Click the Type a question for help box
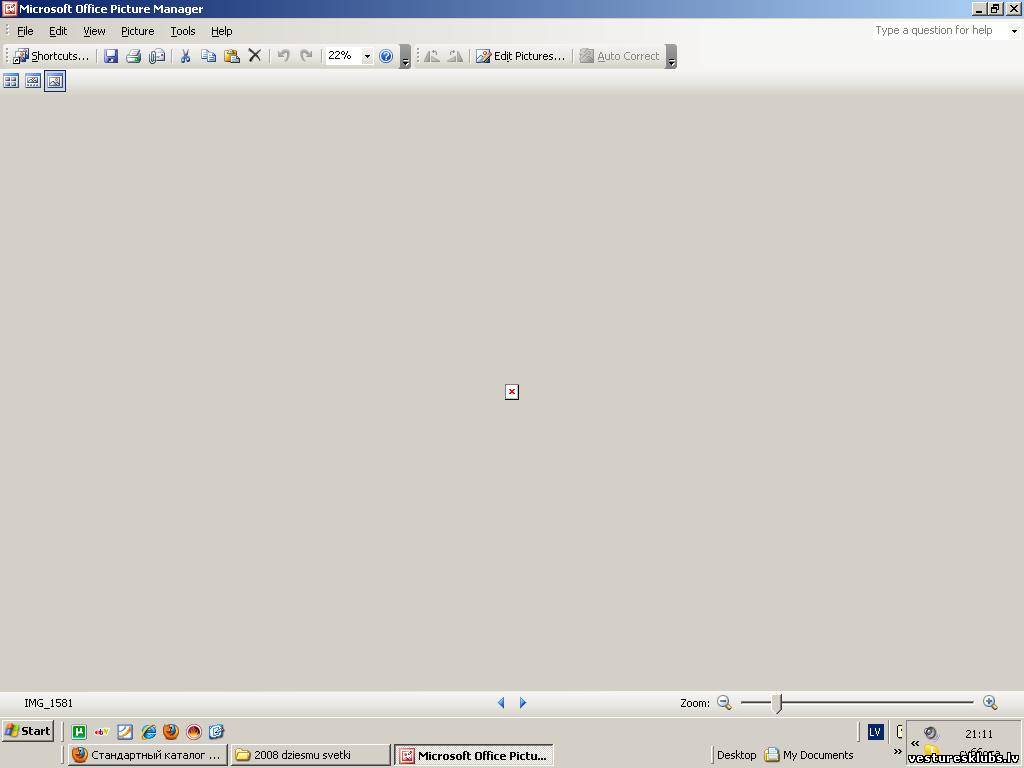The image size is (1024, 768). click(x=940, y=30)
